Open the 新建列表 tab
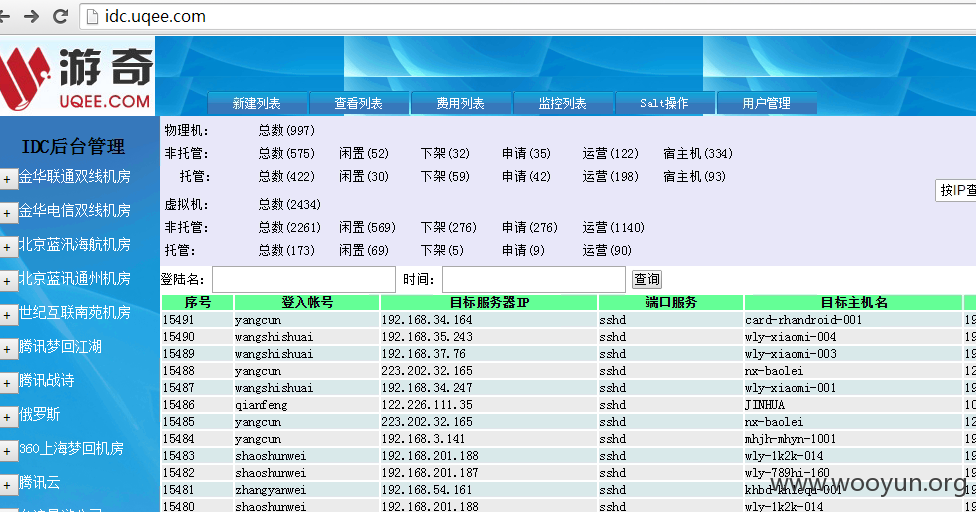Screen dimensions: 976x512 point(257,103)
